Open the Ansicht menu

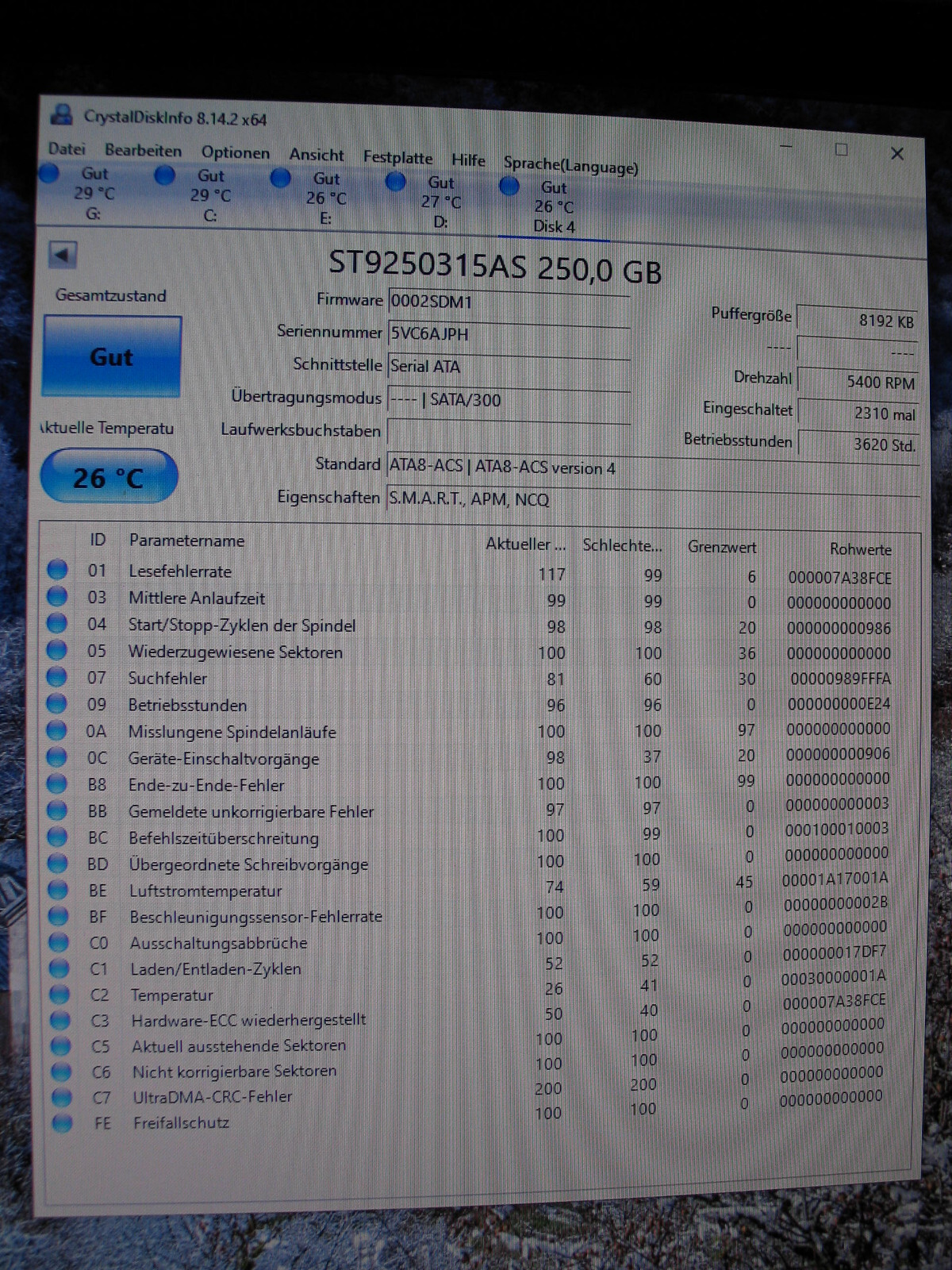tap(317, 155)
